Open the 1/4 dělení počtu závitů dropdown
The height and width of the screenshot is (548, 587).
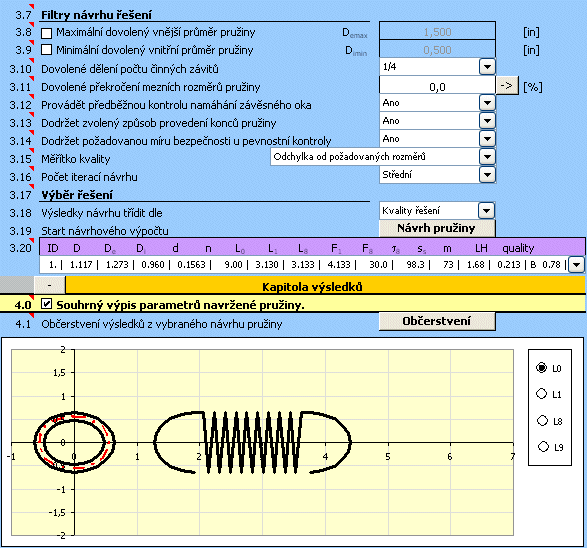pyautogui.click(x=487, y=67)
